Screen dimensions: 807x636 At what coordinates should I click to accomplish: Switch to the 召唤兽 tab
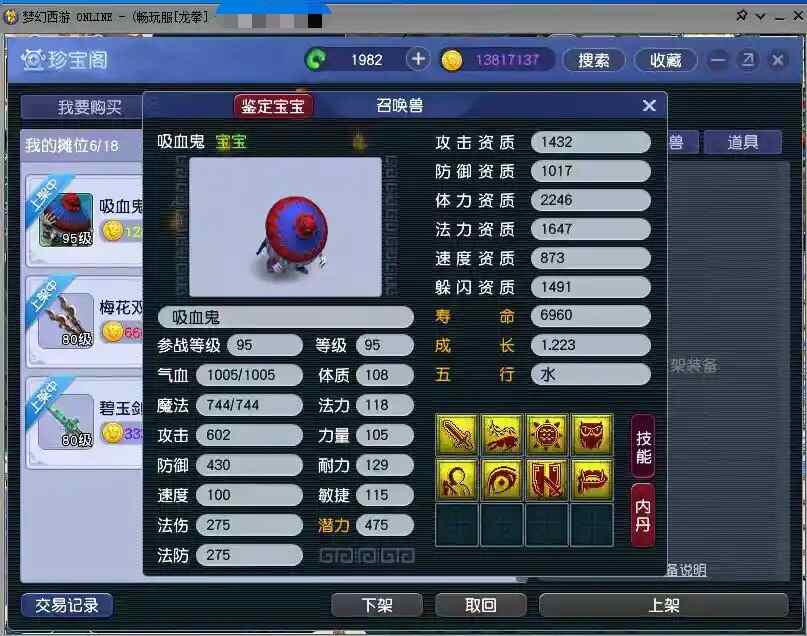click(399, 105)
